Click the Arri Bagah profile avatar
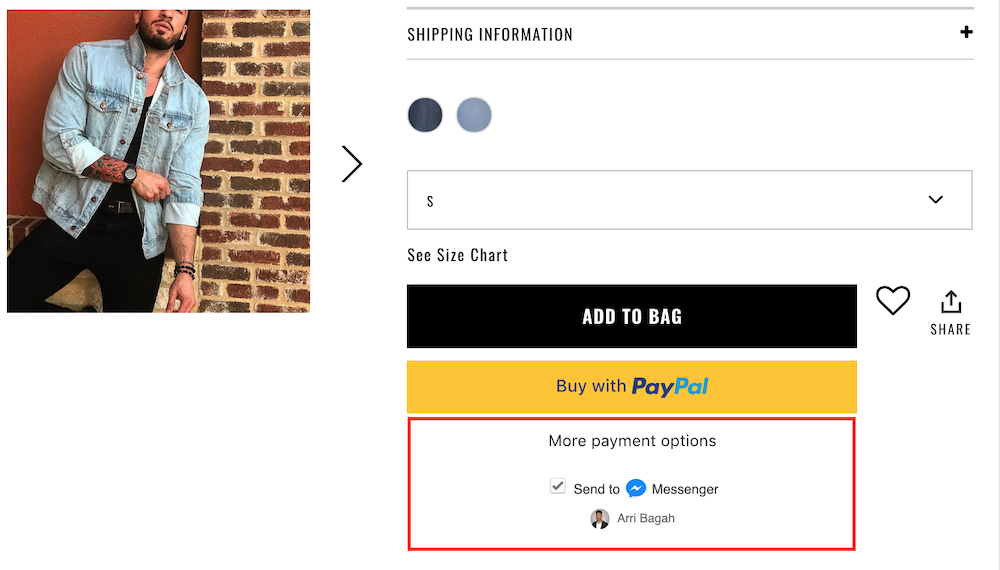The height and width of the screenshot is (570, 1000). coord(600,519)
